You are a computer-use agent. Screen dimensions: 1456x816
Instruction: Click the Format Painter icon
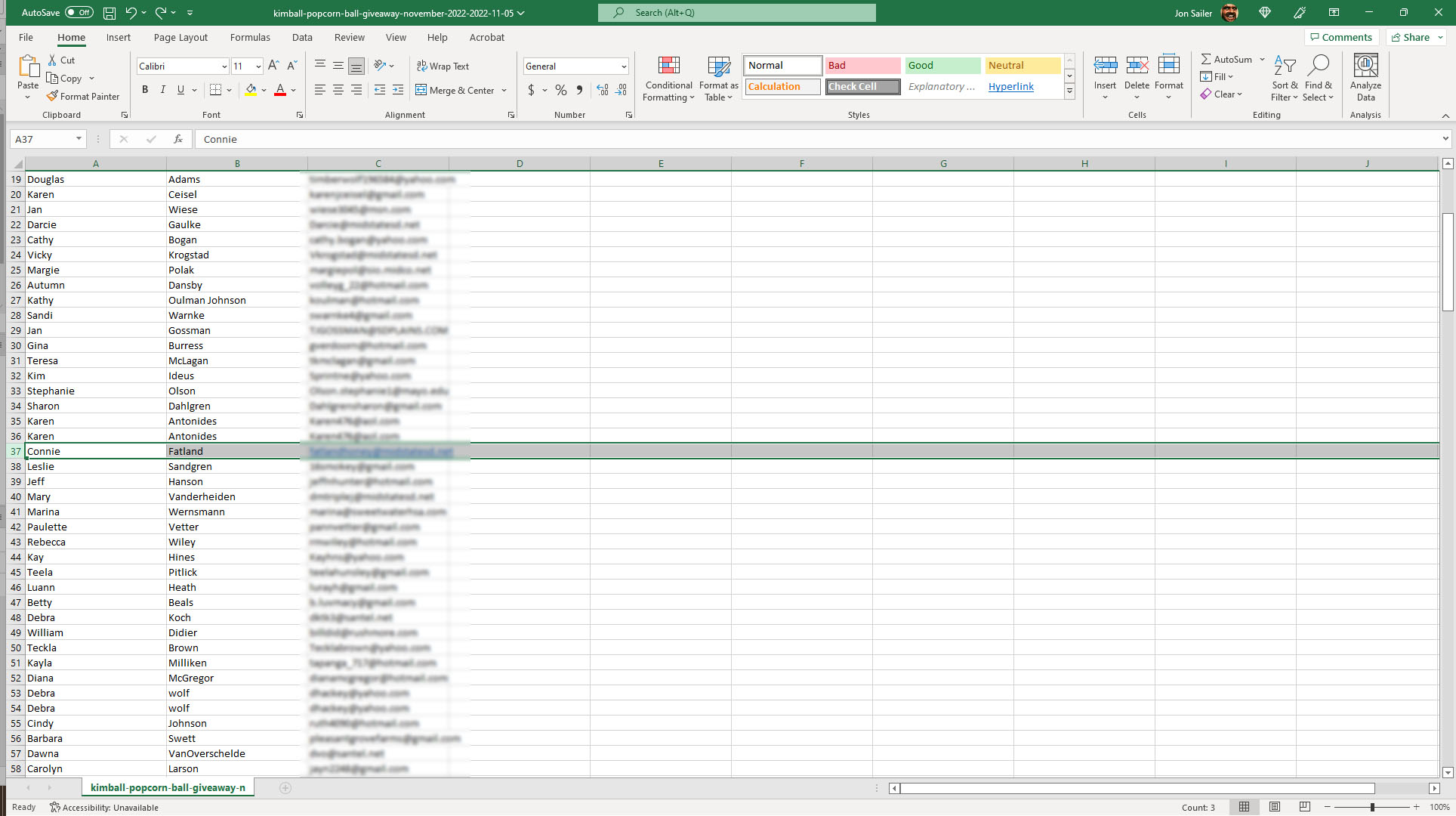[52, 96]
